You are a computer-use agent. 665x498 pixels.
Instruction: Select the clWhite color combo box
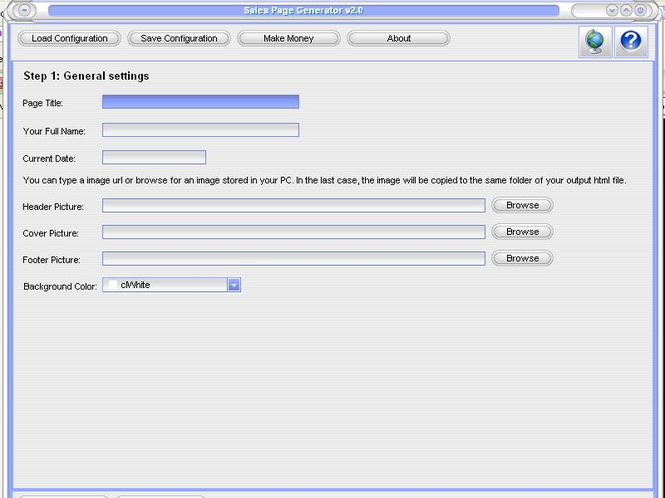tap(171, 285)
